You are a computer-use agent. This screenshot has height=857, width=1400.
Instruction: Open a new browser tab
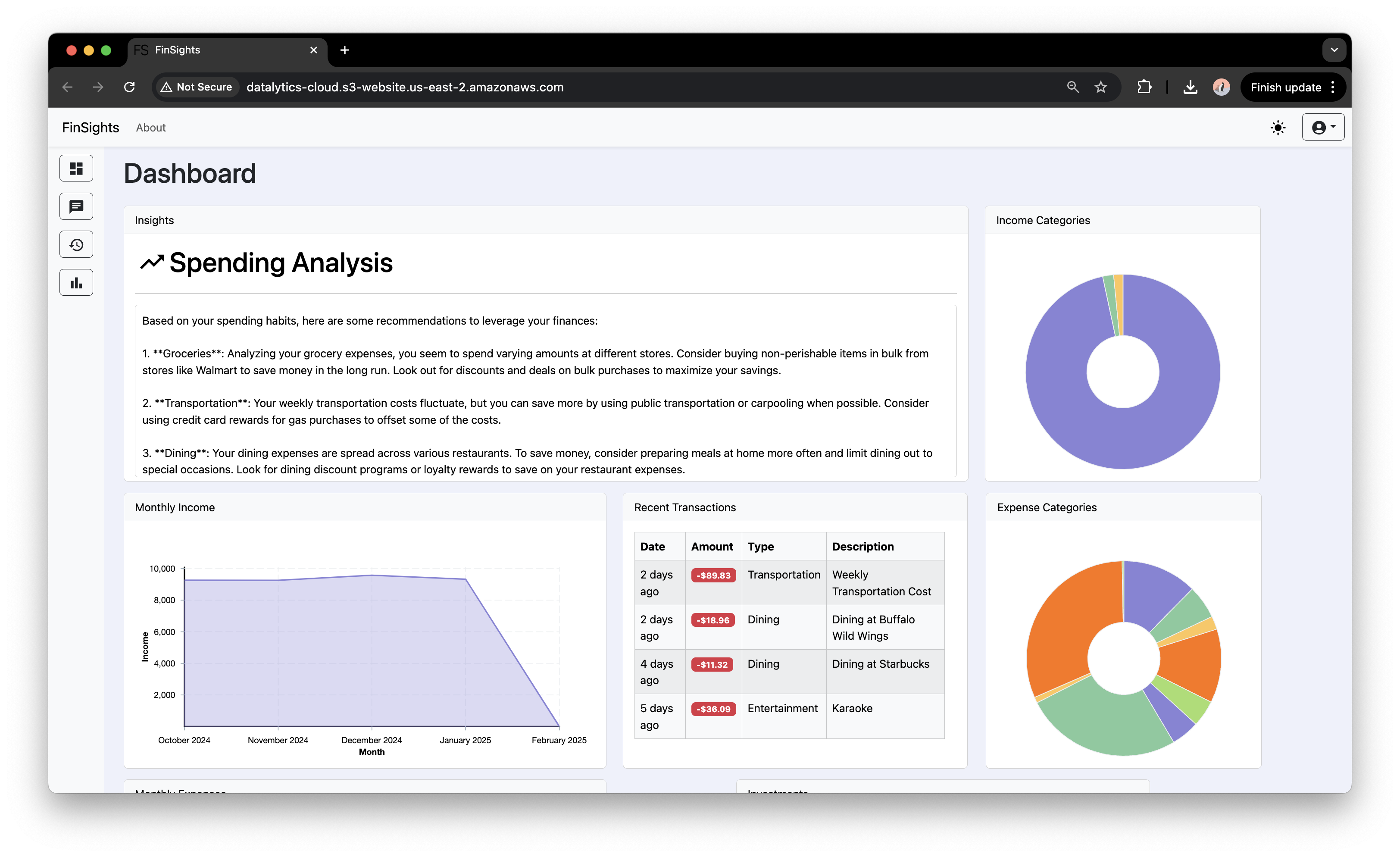[344, 50]
